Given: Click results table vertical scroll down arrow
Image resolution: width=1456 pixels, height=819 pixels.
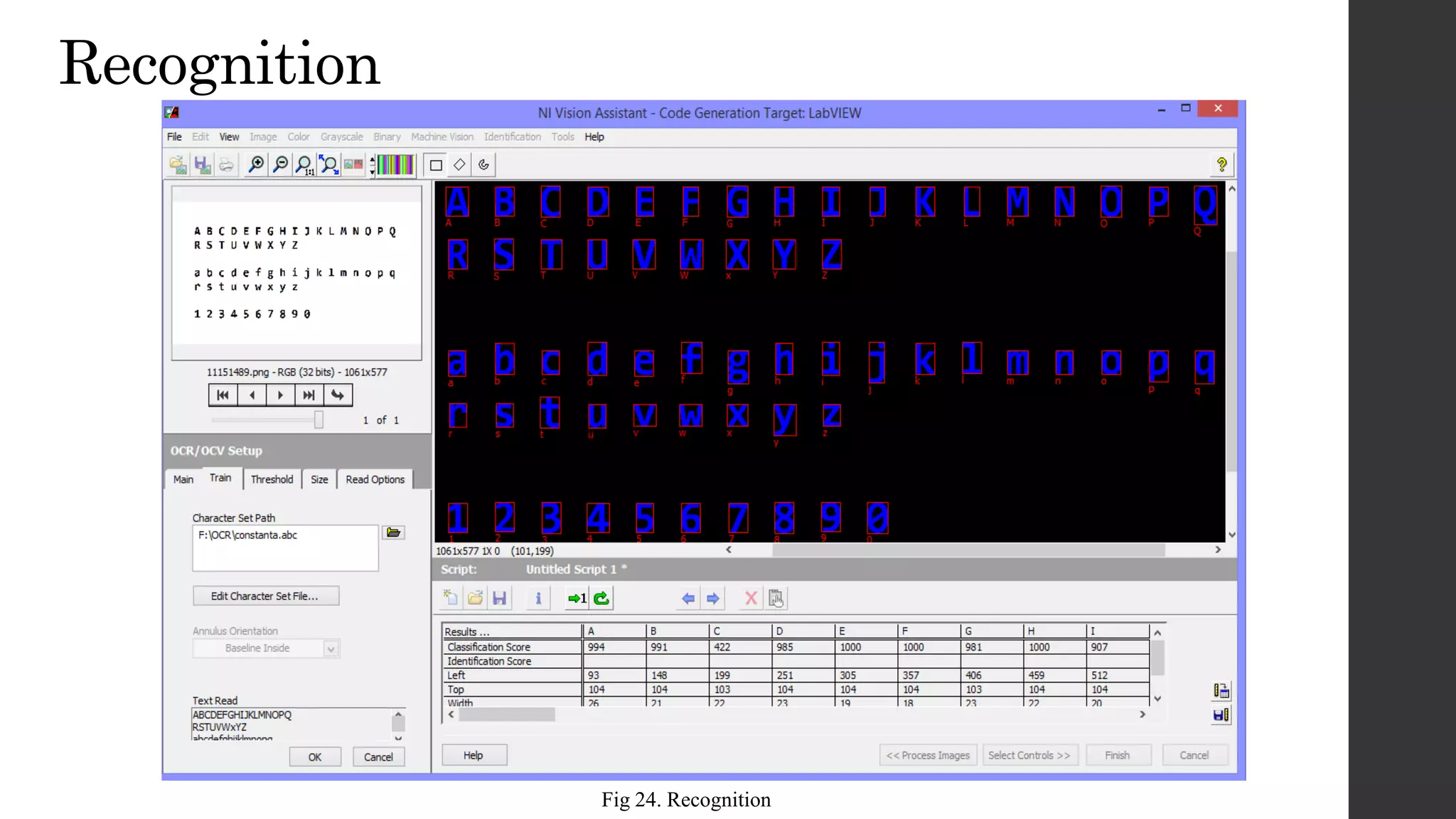Looking at the screenshot, I should pyautogui.click(x=1157, y=699).
